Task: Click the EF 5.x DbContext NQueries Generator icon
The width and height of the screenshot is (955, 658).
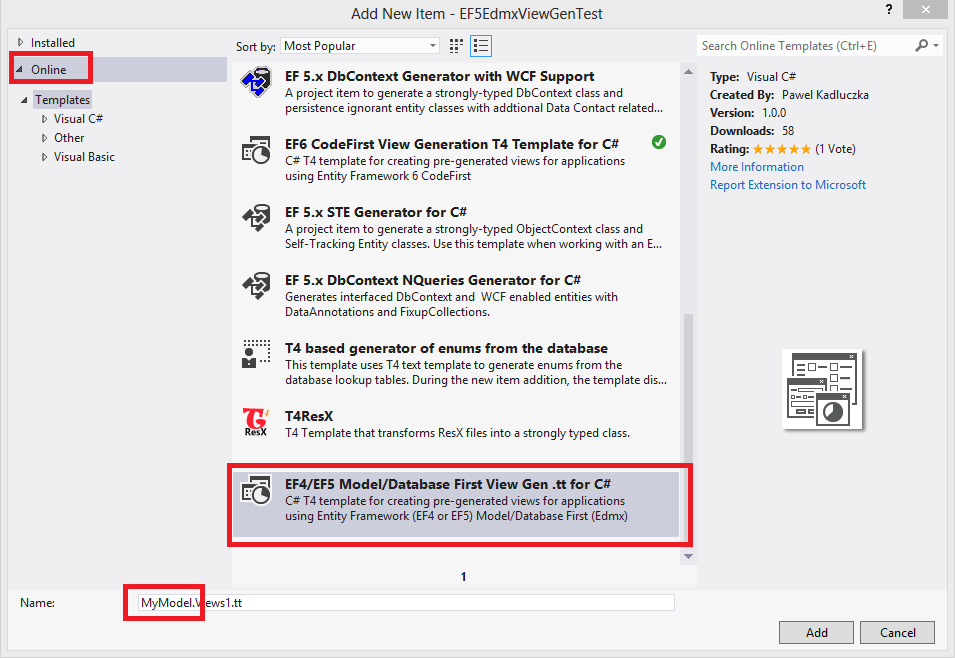Action: [257, 287]
